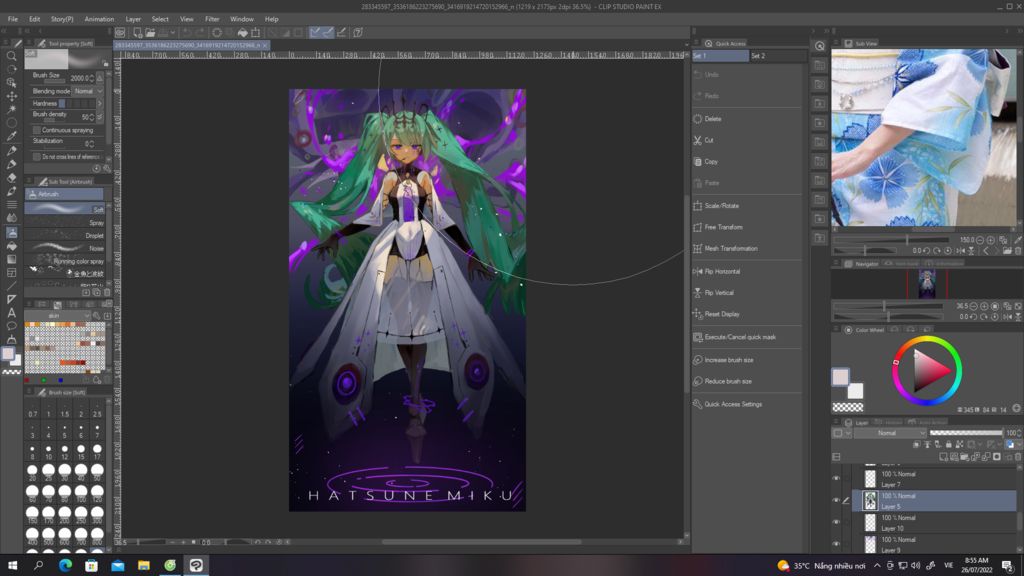1024x576 pixels.
Task: Open File Explorer from the taskbar
Action: [x=144, y=565]
